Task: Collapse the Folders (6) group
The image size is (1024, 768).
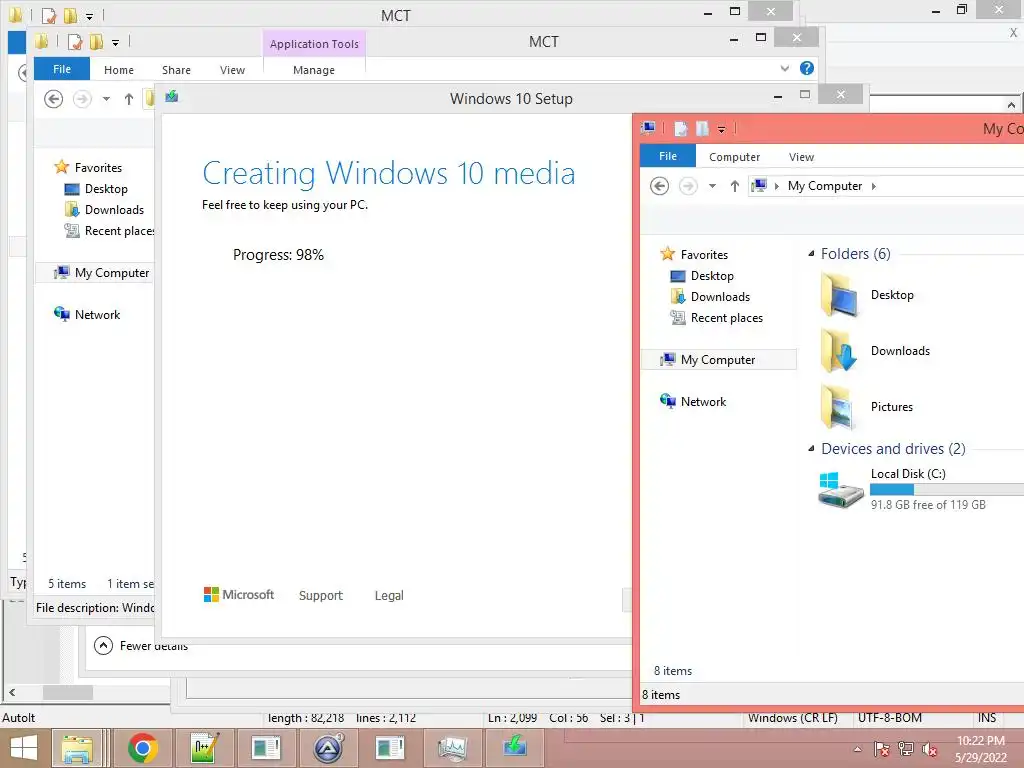Action: pos(811,253)
